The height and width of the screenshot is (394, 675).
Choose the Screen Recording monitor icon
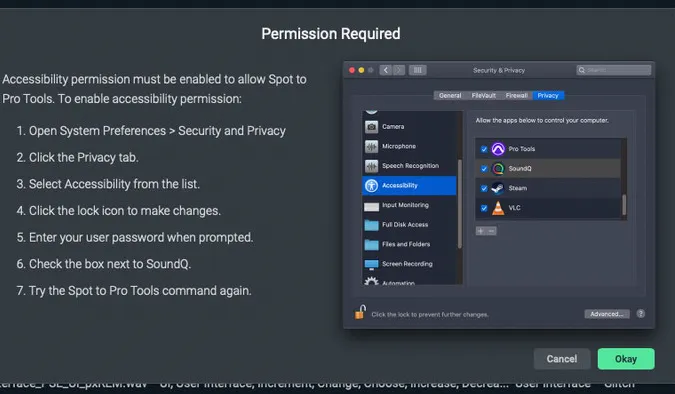[x=372, y=264]
